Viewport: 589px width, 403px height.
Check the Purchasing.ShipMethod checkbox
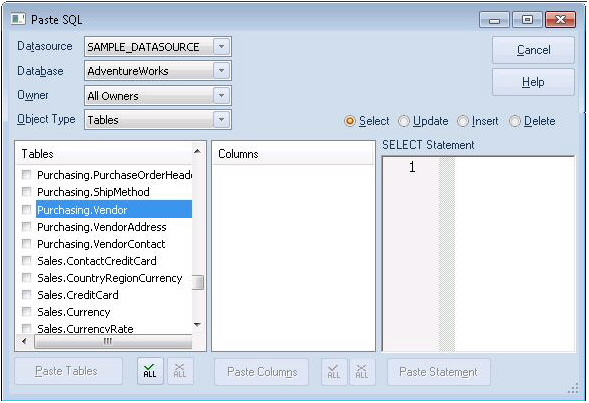(x=27, y=192)
